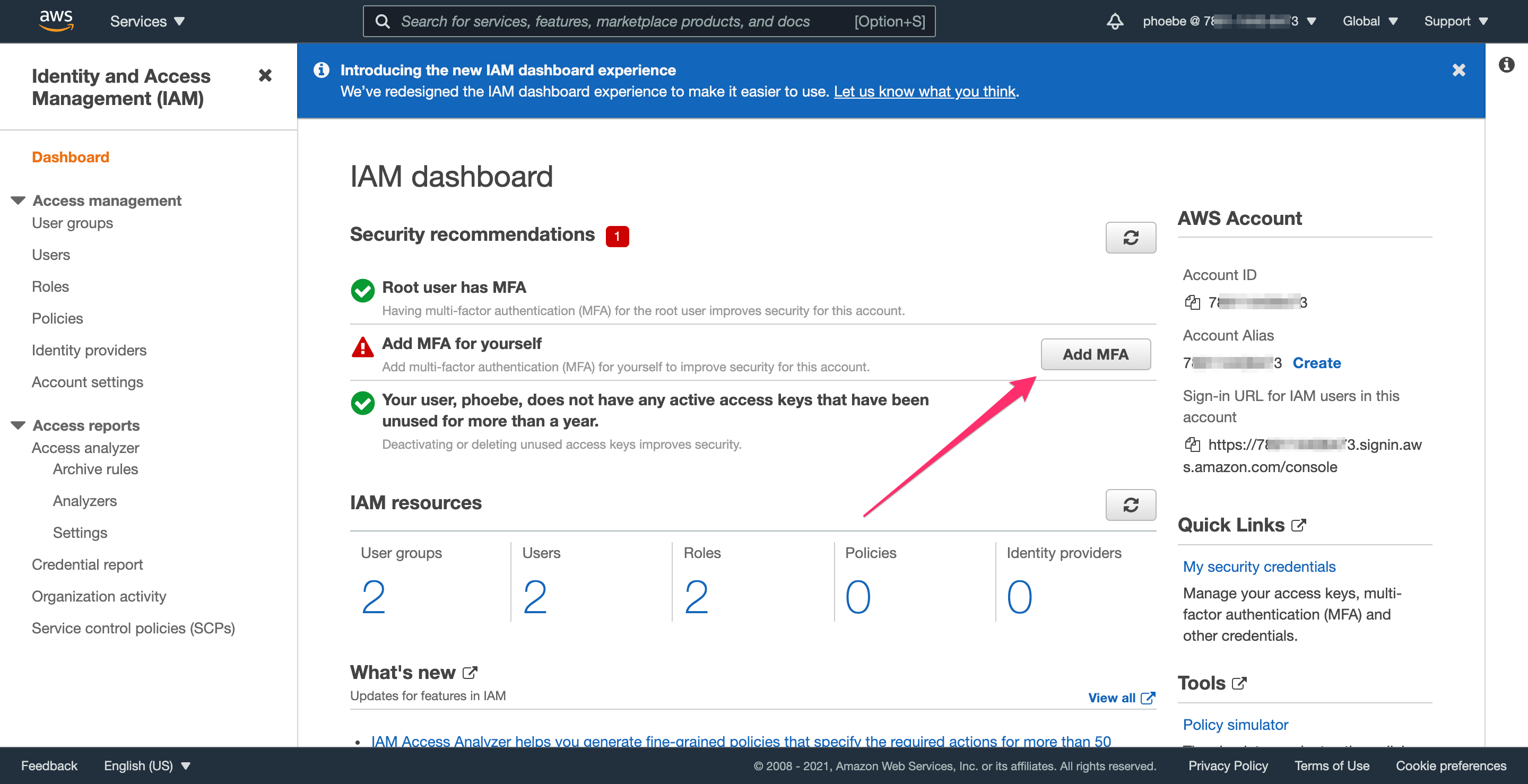Select Dashboard in the sidebar
The width and height of the screenshot is (1528, 784).
pyautogui.click(x=71, y=157)
